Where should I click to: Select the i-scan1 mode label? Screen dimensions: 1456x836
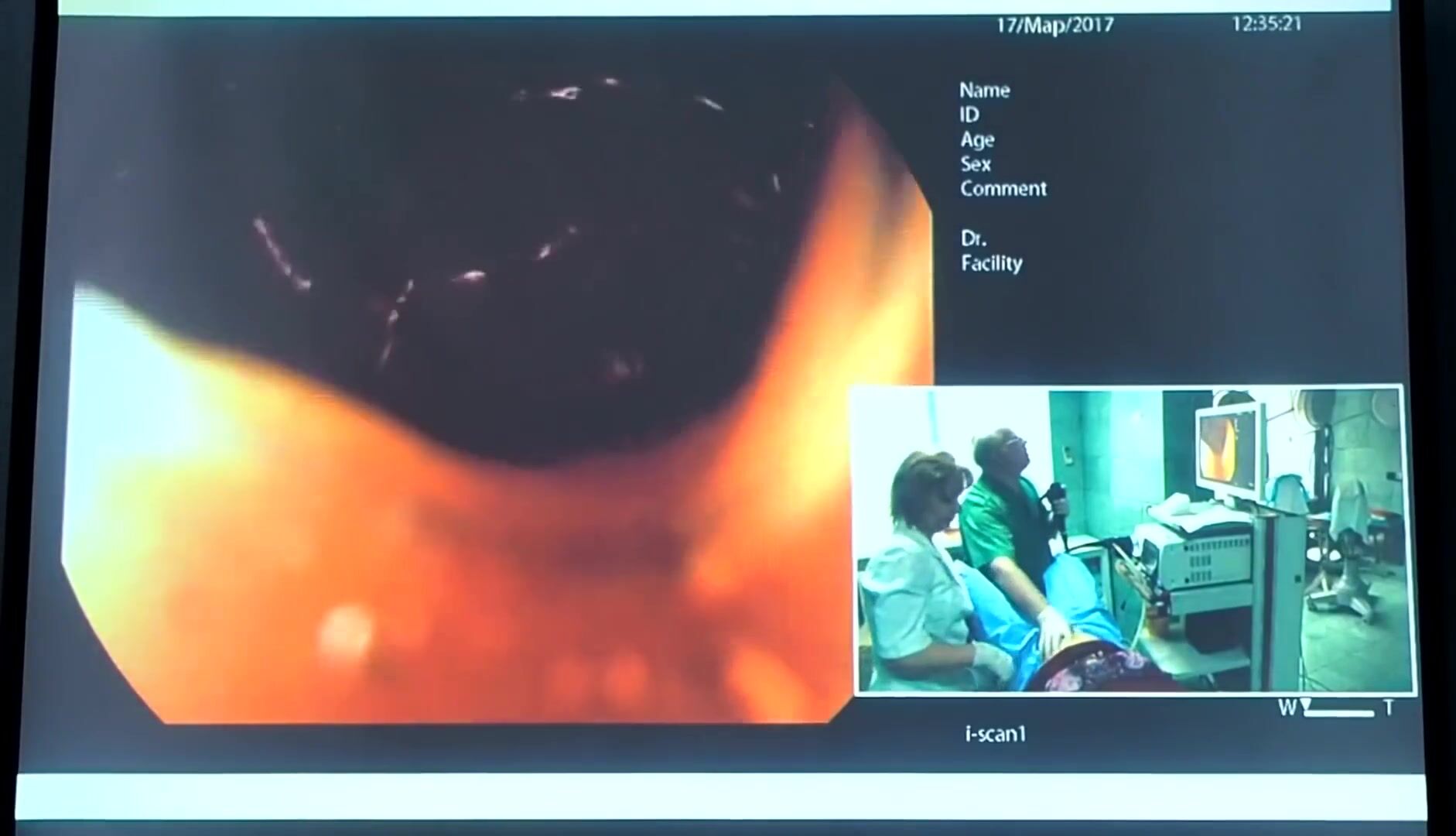(996, 734)
